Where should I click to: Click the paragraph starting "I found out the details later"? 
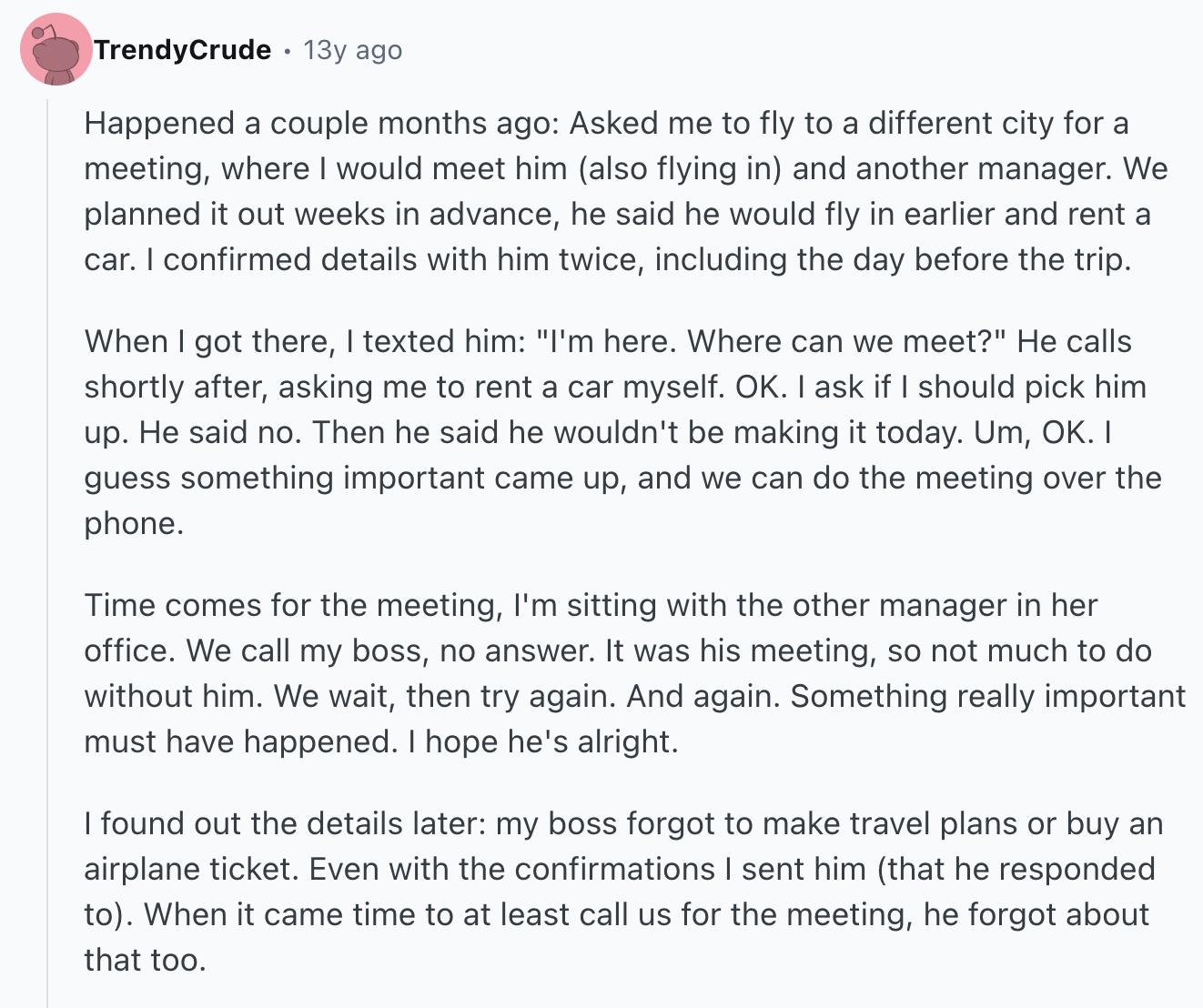619,892
